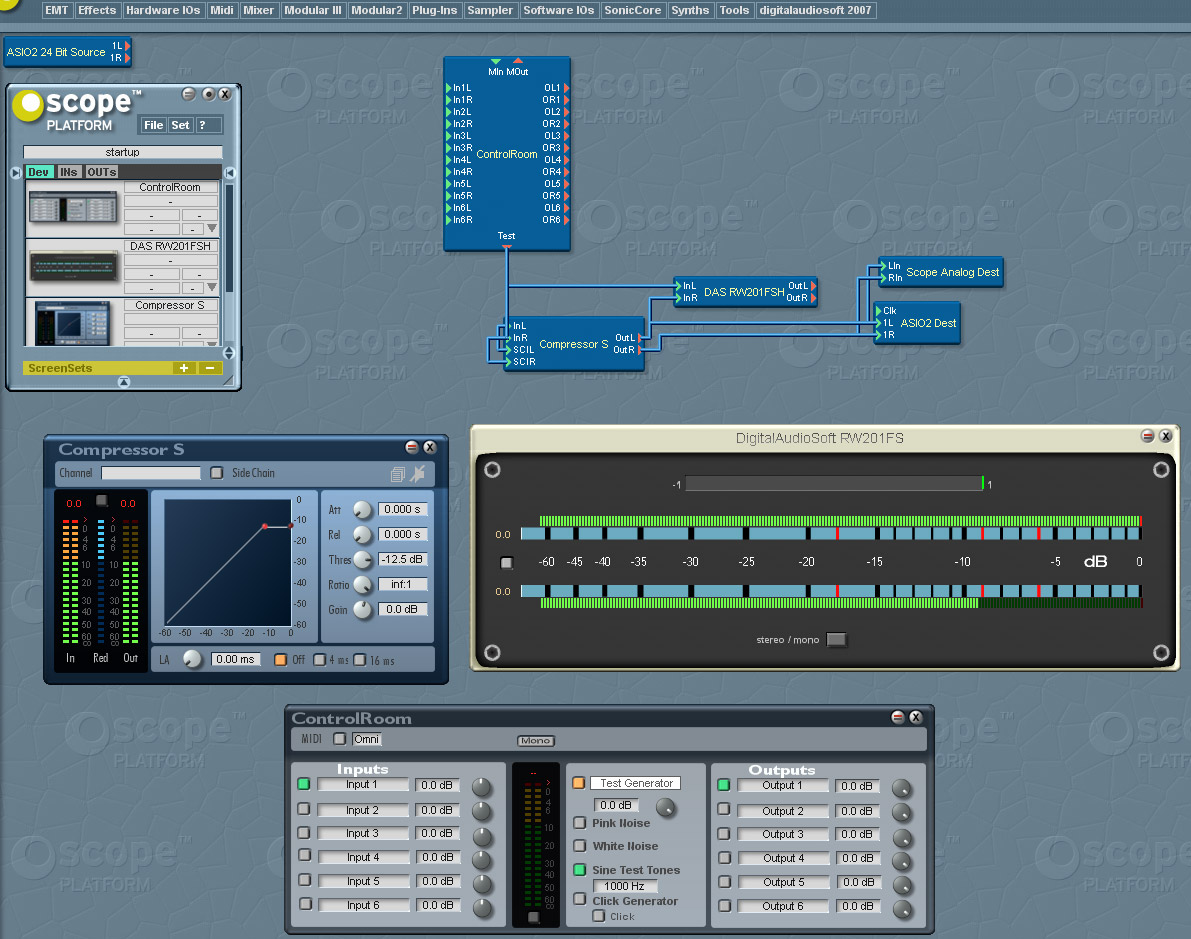The image size is (1191, 939).
Task: Open the startup project name field
Action: tap(122, 152)
